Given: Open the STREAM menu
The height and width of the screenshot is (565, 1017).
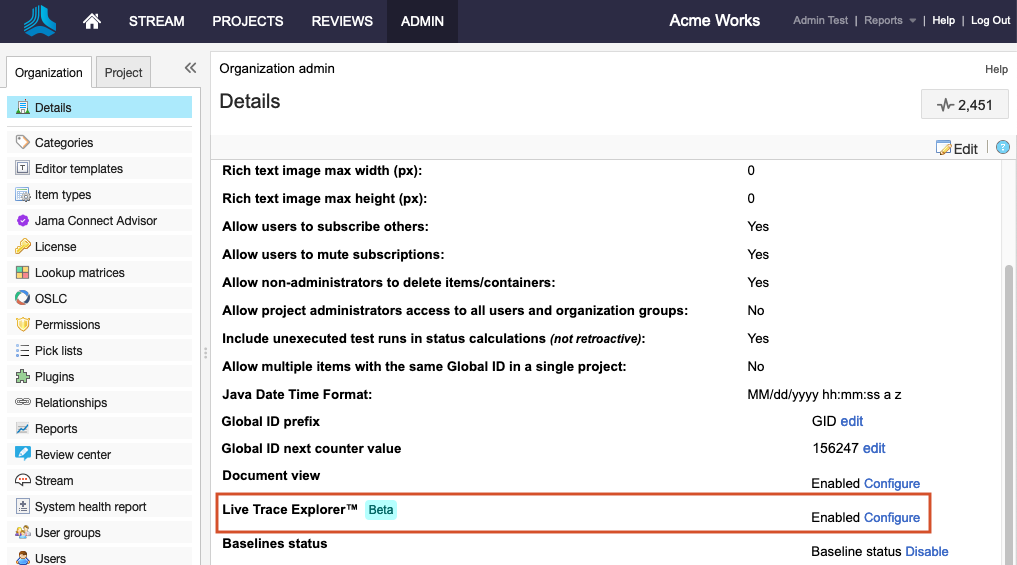Looking at the screenshot, I should point(156,21).
